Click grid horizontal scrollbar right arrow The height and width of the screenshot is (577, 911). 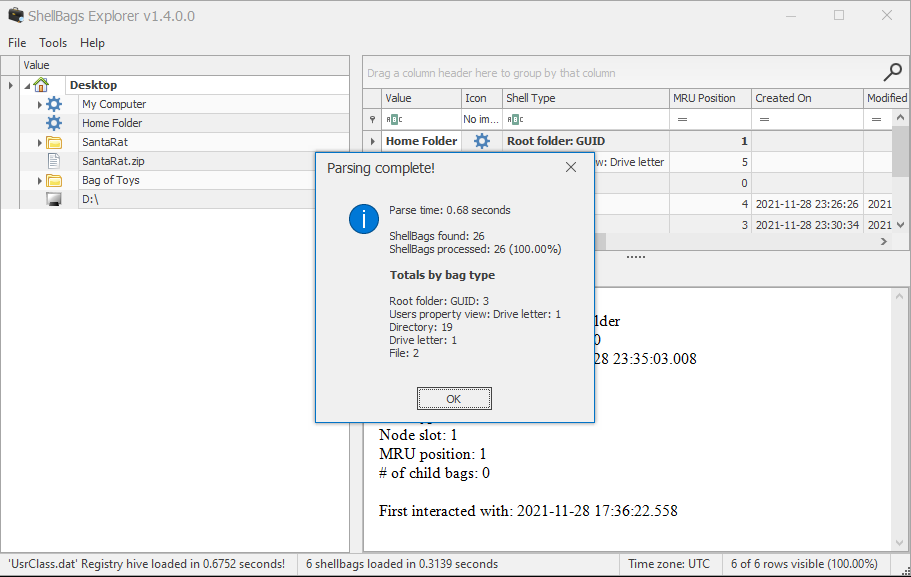coord(884,241)
